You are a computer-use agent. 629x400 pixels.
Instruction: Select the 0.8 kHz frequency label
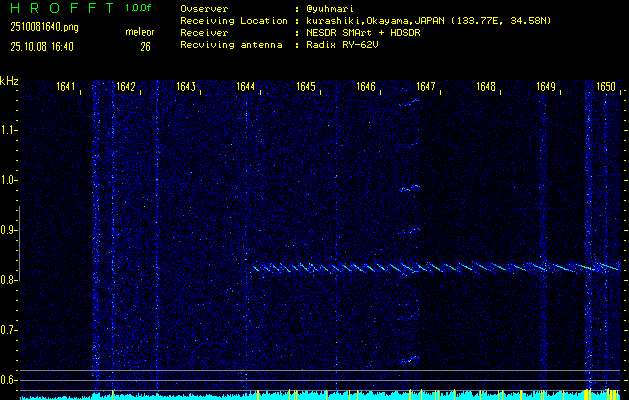pyautogui.click(x=9, y=280)
